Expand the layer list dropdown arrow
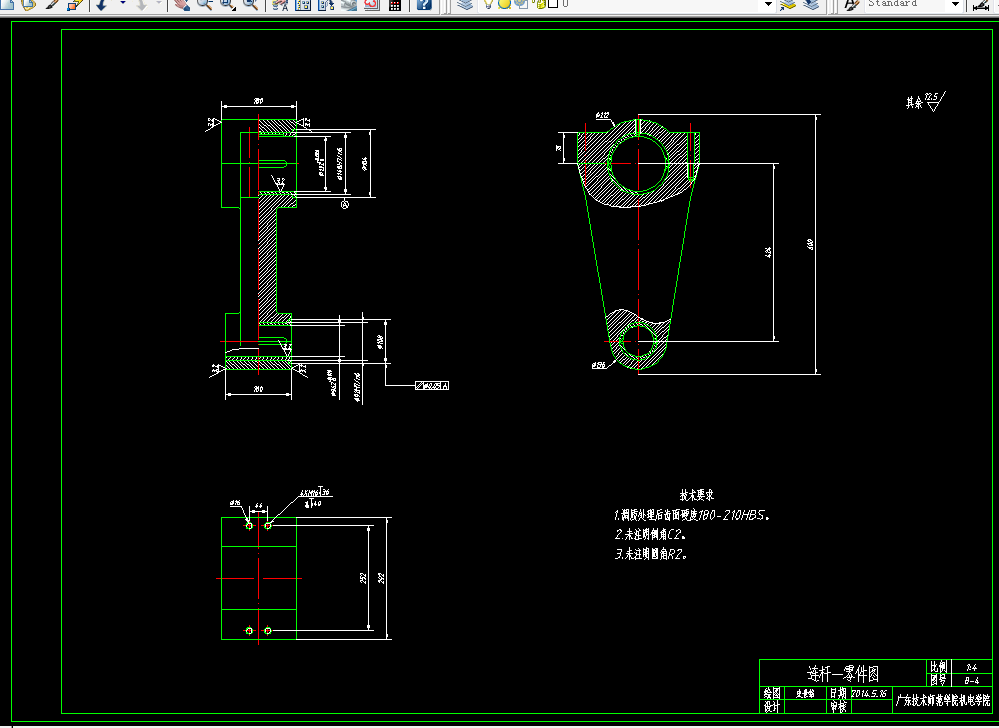The width and height of the screenshot is (999, 728). [x=768, y=4]
